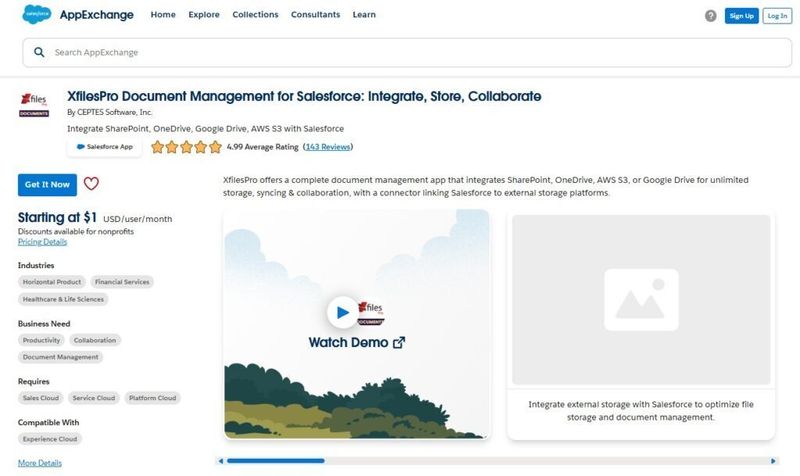Open the Consultants menu

pos(315,15)
